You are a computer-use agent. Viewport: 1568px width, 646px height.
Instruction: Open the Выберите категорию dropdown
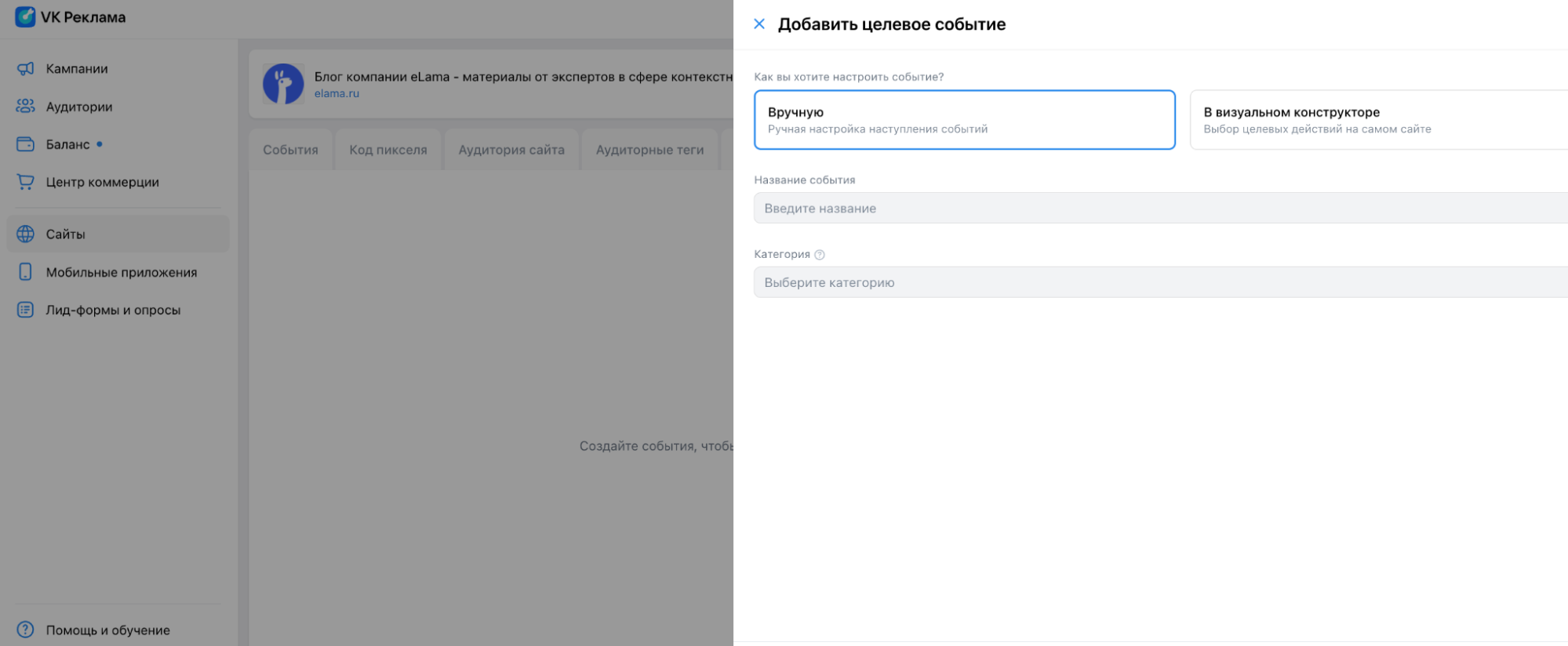pyautogui.click(x=1159, y=282)
